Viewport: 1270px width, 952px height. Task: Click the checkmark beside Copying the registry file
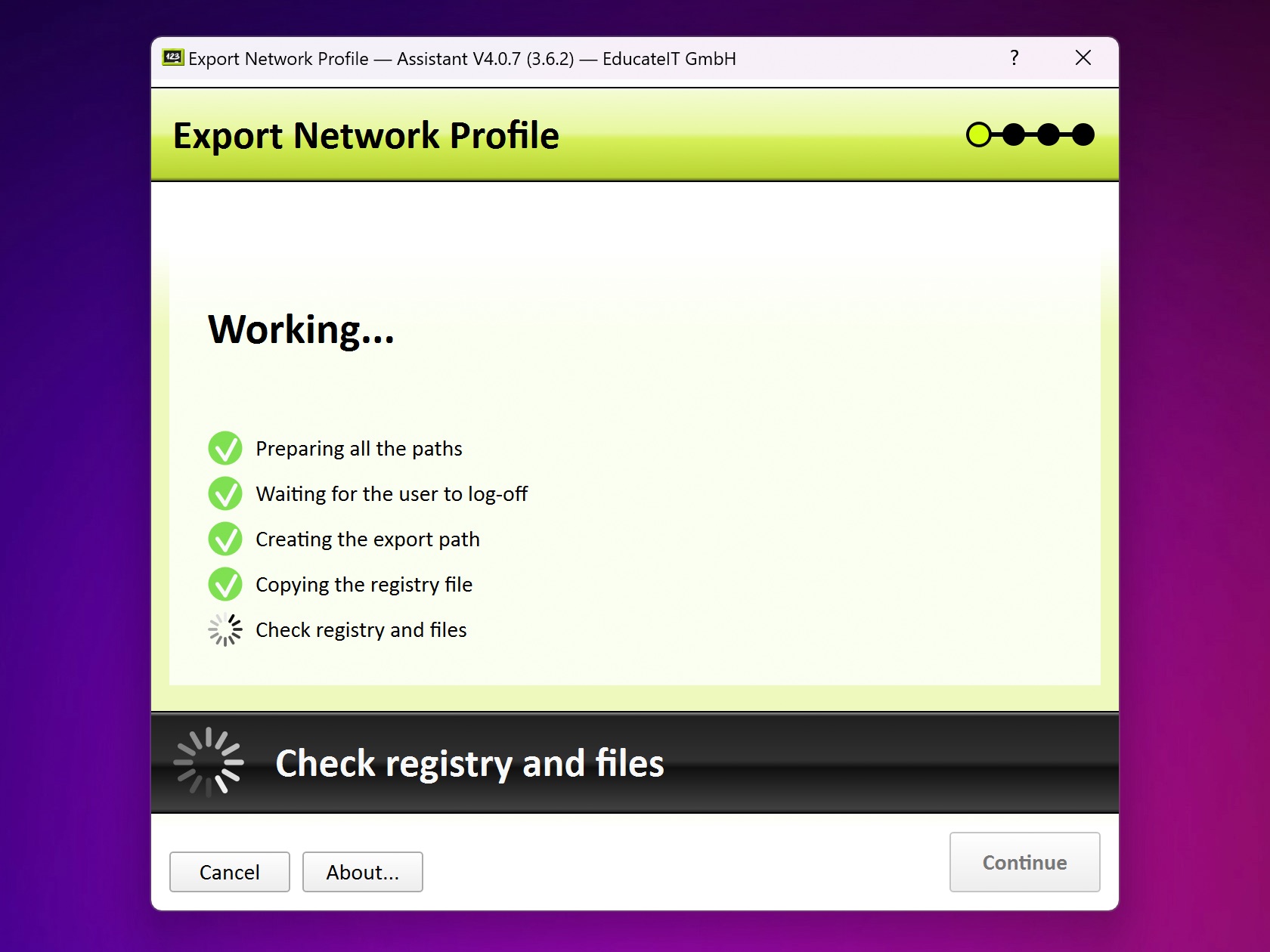pyautogui.click(x=225, y=584)
